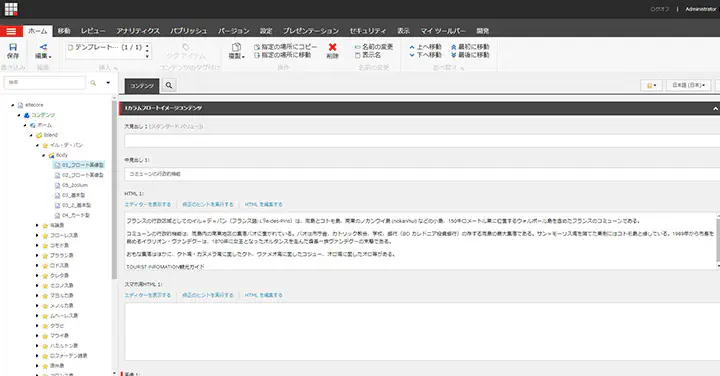Viewport: 720px width, 376px height.
Task: Open the search tab magnifier beside コンテンツ
Action: [169, 85]
